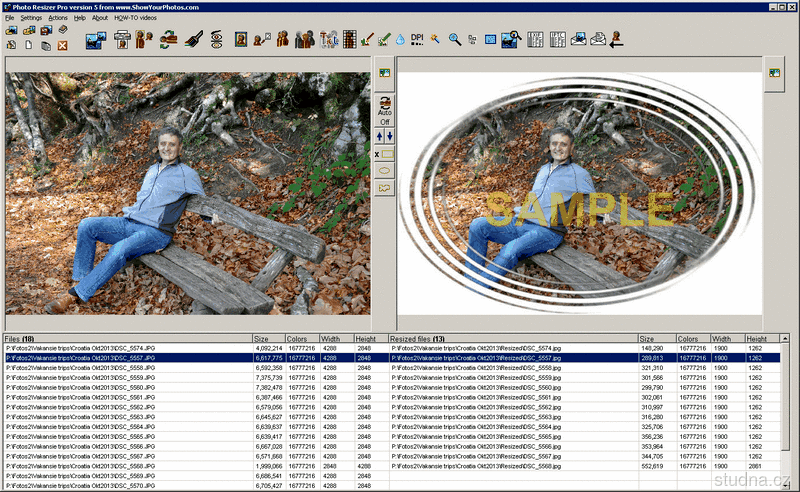Click the eye preview icon
The height and width of the screenshot is (492, 800).
tap(215, 39)
